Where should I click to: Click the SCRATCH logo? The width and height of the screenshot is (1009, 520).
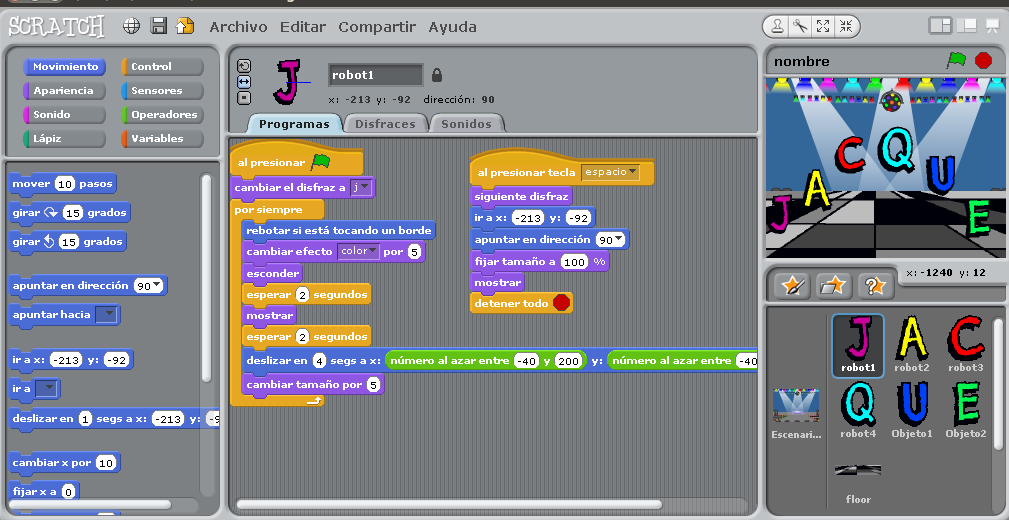[57, 26]
